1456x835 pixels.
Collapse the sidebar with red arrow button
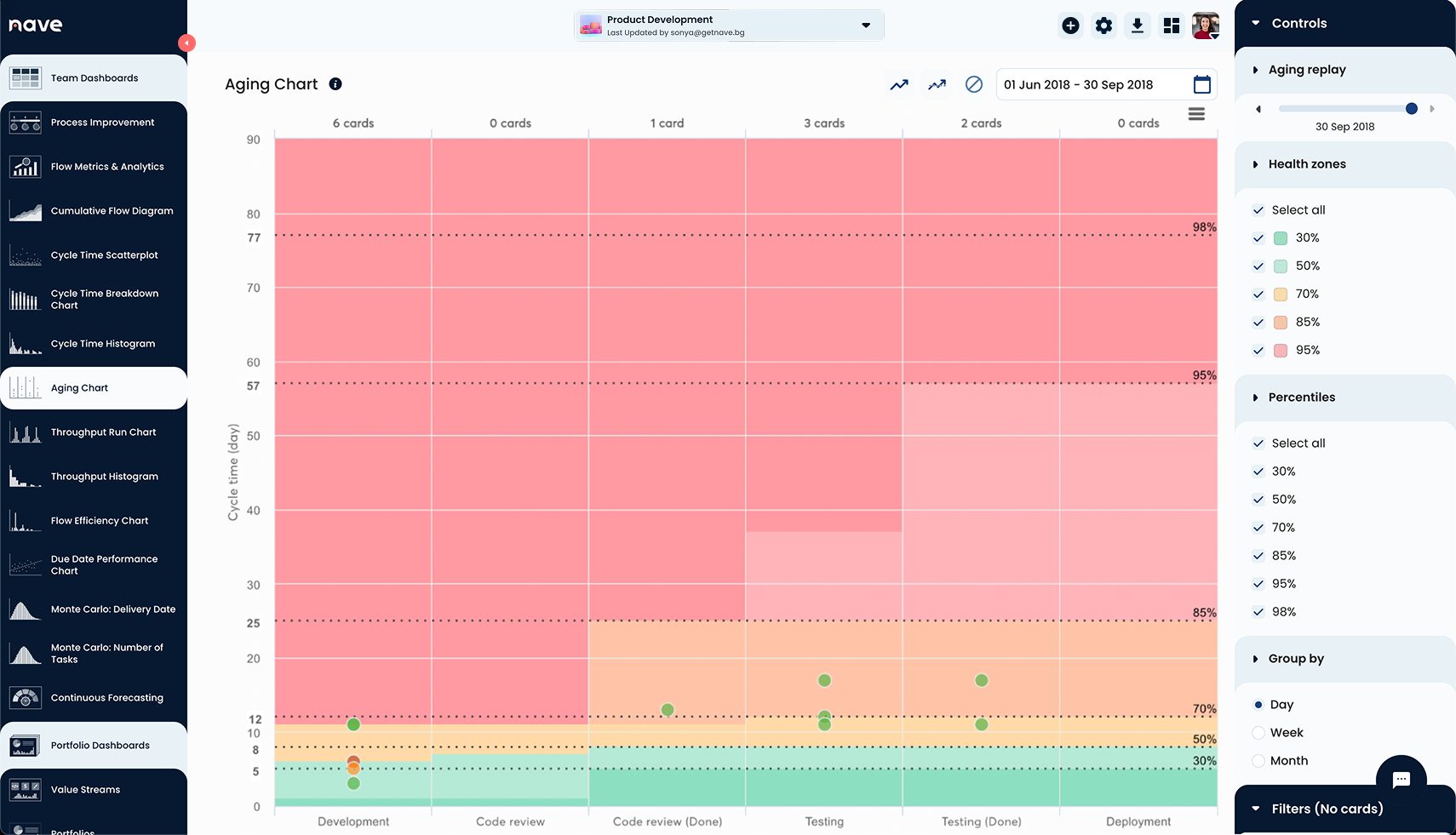pyautogui.click(x=186, y=43)
